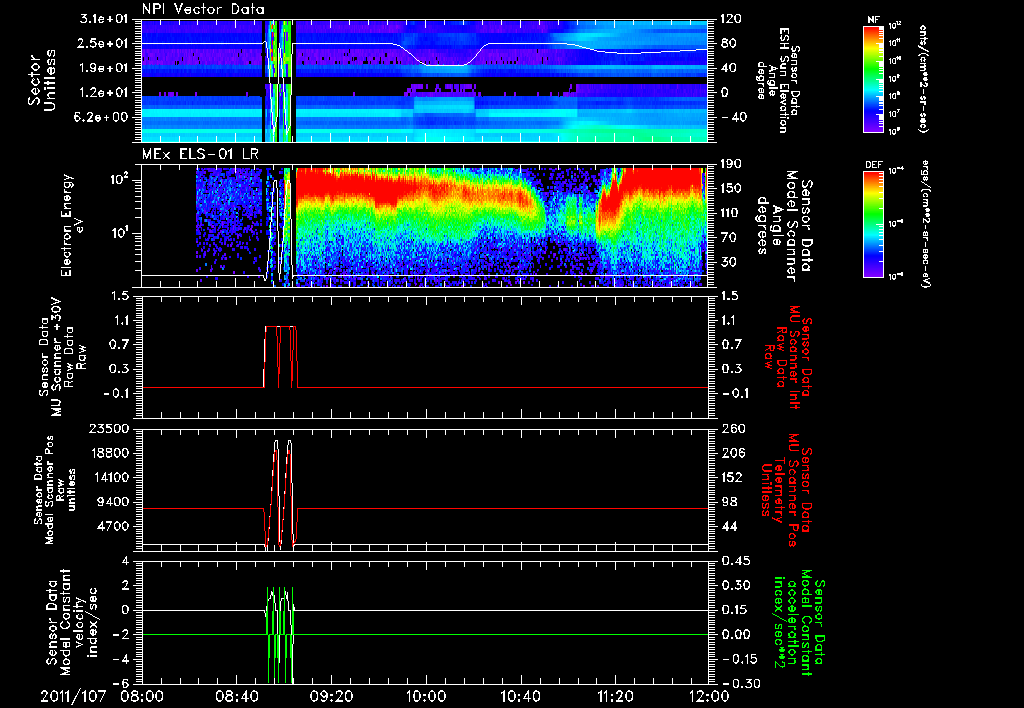Click the 14100 Scanner Pos tick value
Image resolution: width=1024 pixels, height=708 pixels.
(110, 477)
